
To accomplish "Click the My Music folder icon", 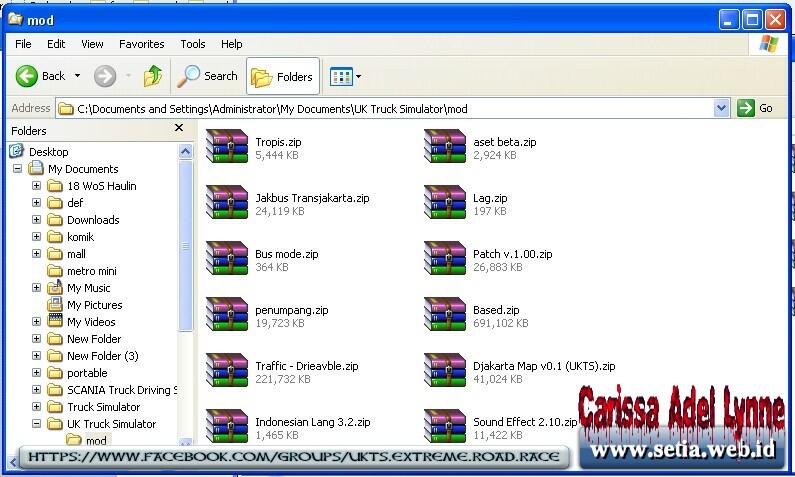I will (x=55, y=287).
